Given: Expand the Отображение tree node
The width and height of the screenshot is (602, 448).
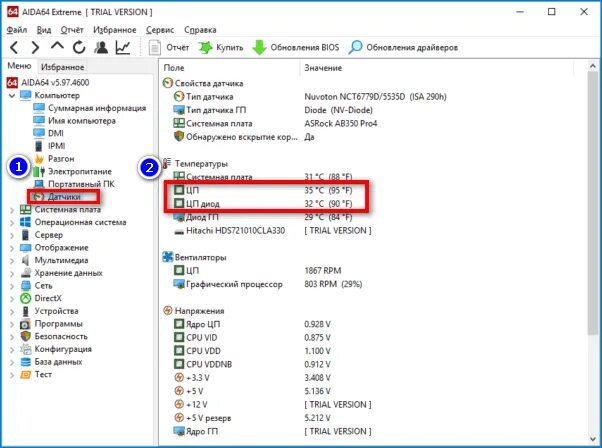Looking at the screenshot, I should click(12, 248).
